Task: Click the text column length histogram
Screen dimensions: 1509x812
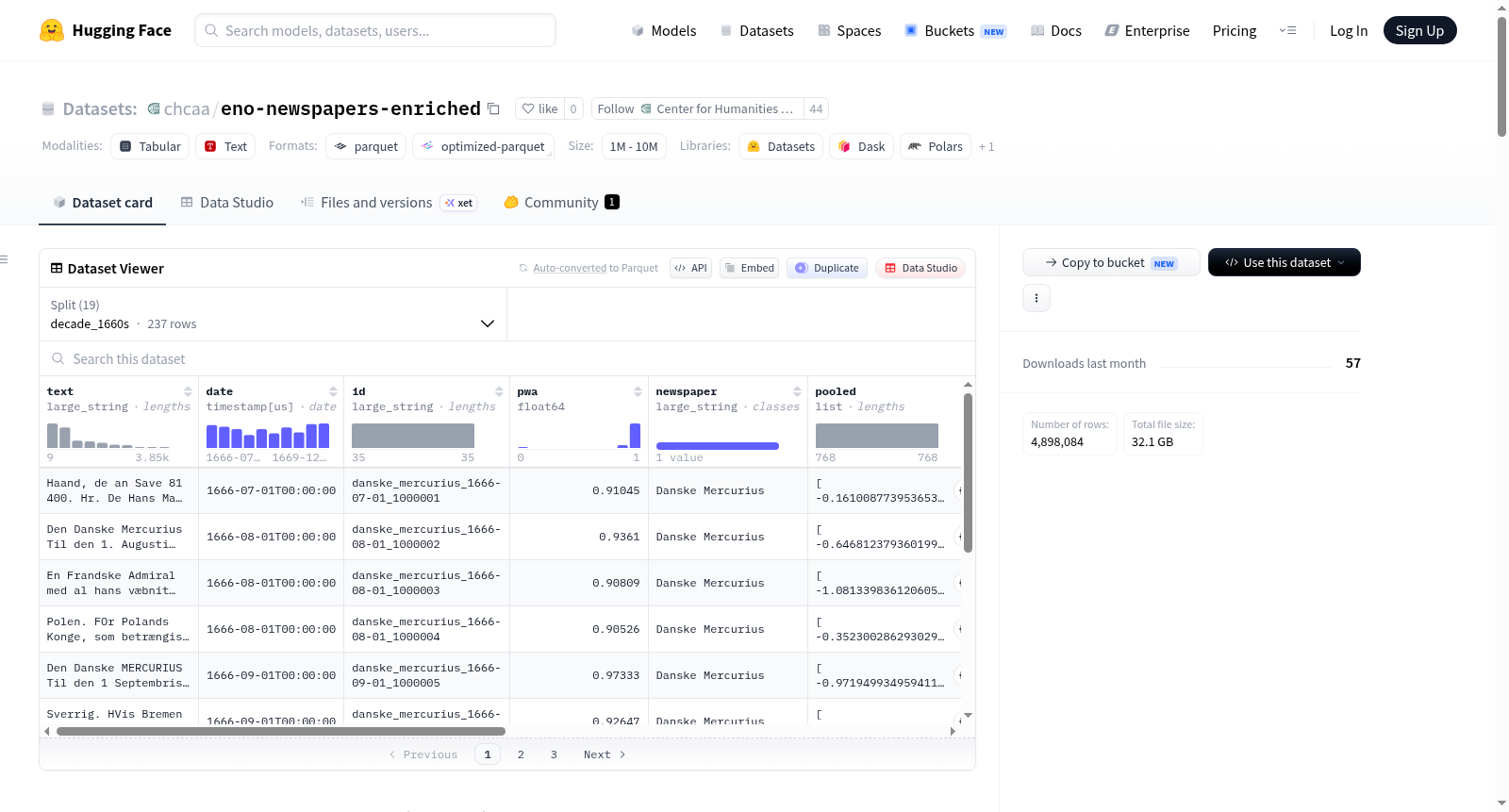Action: [108, 436]
